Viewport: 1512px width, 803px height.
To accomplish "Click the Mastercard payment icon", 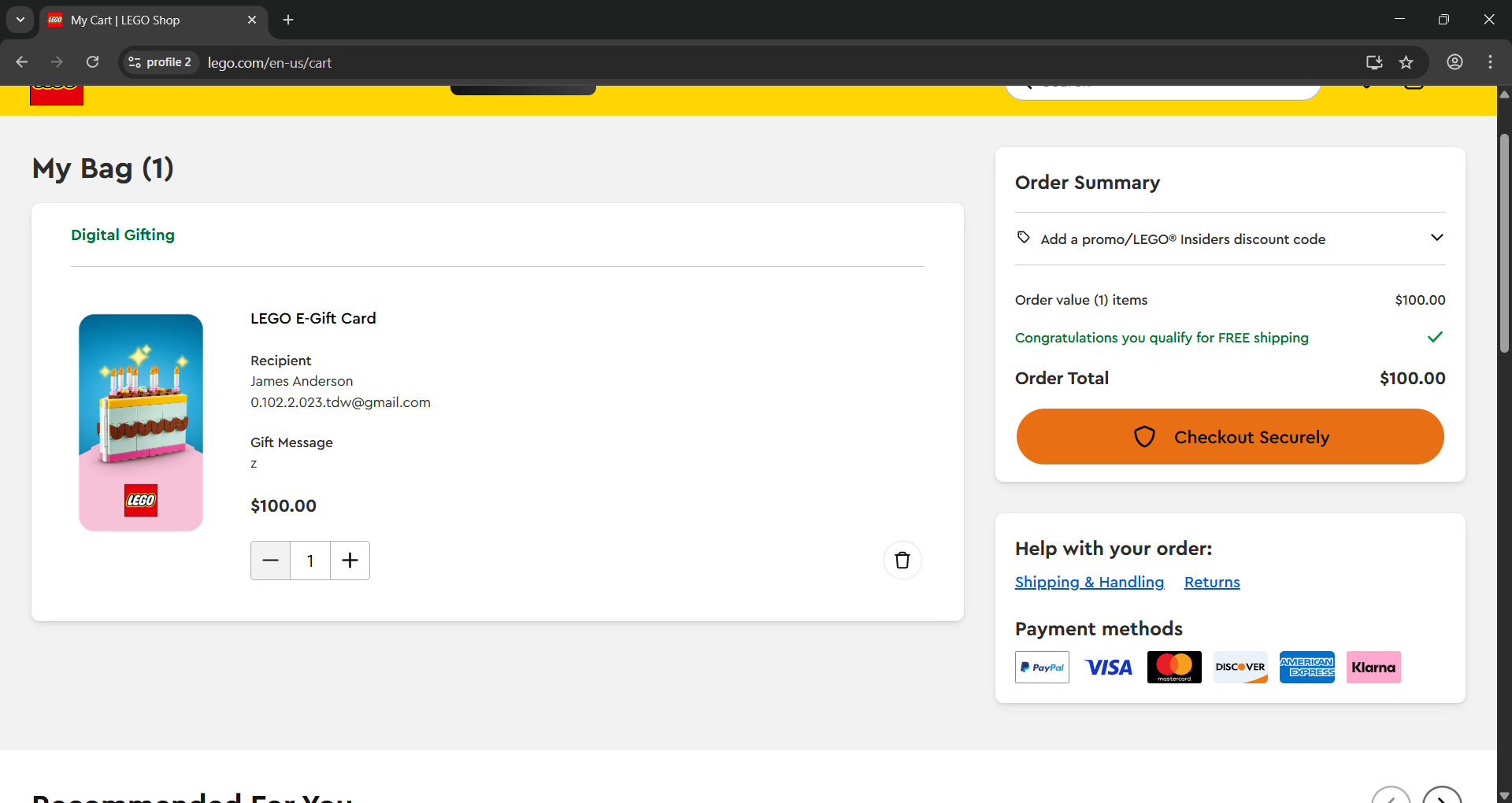I will [x=1174, y=667].
